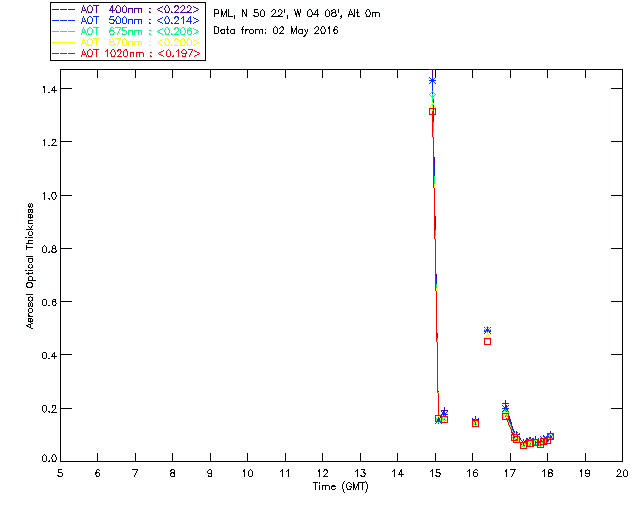The image size is (640, 512).
Task: Click the AOT 1020nm legend entry
Action: [127, 53]
